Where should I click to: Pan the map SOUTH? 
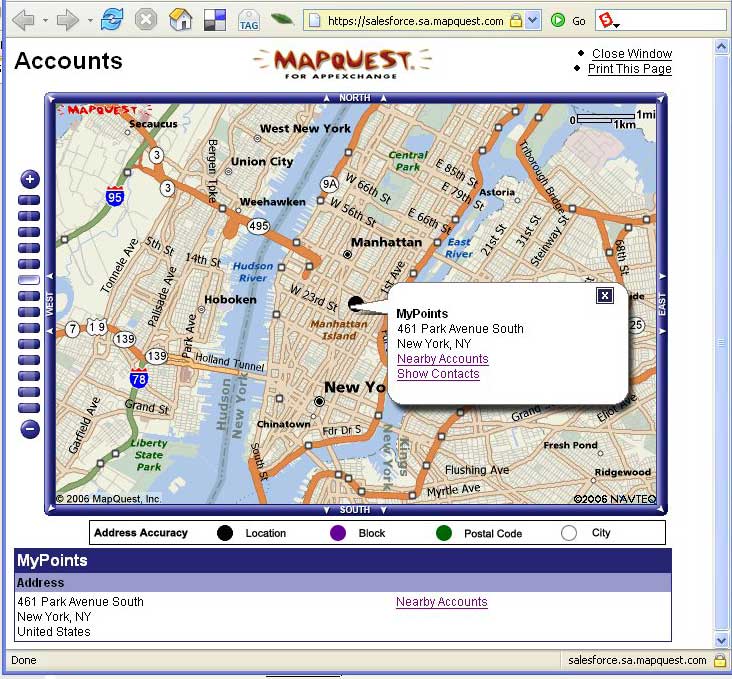pos(355,509)
